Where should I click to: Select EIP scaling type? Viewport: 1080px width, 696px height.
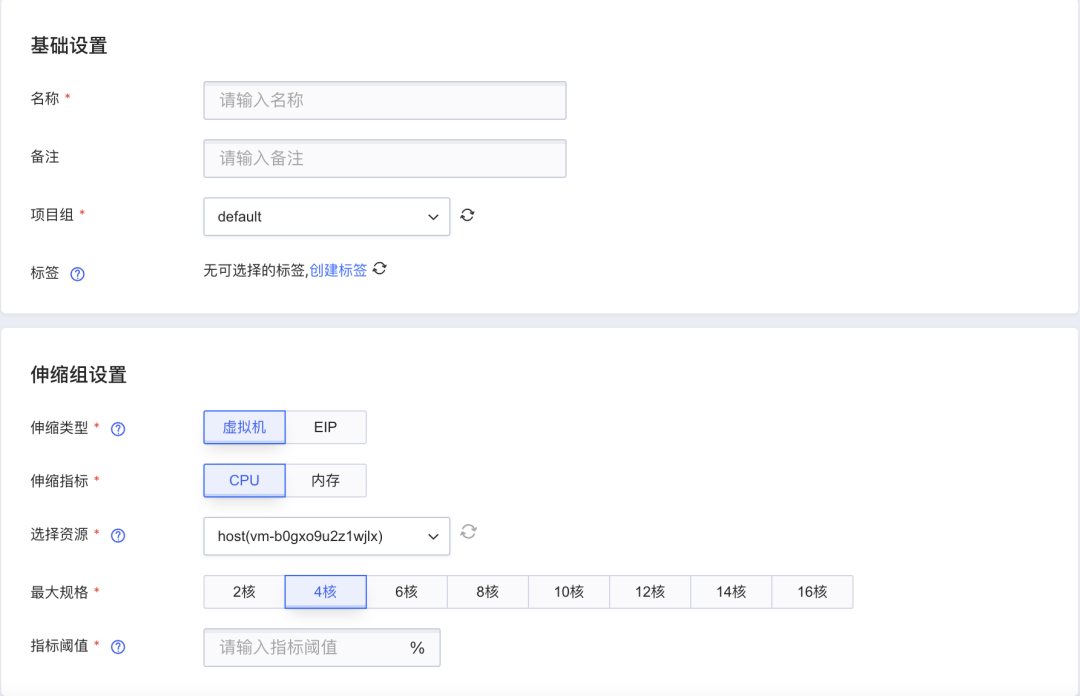[326, 427]
